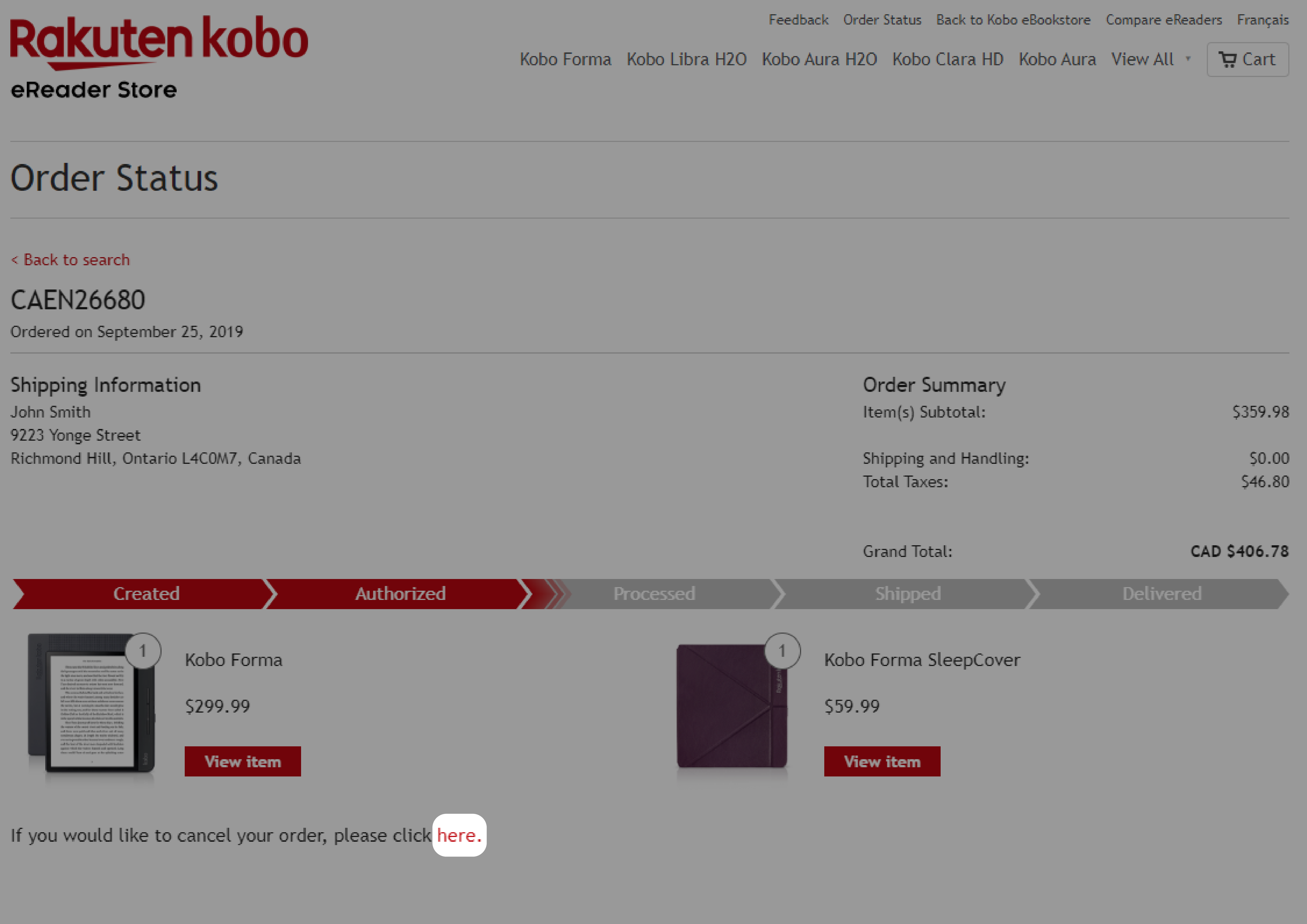This screenshot has height=924, width=1307.
Task: Open Kobo Aura menu item
Action: click(1057, 59)
